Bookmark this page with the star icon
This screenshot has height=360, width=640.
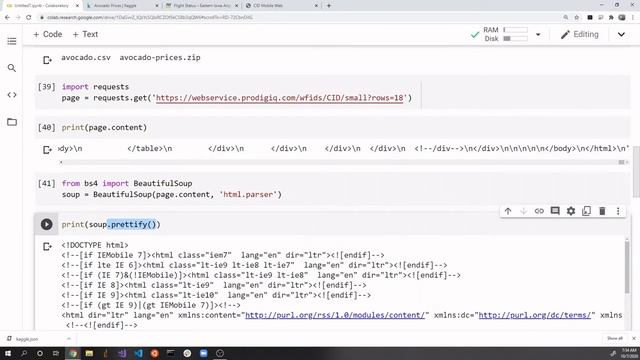(x=577, y=17)
